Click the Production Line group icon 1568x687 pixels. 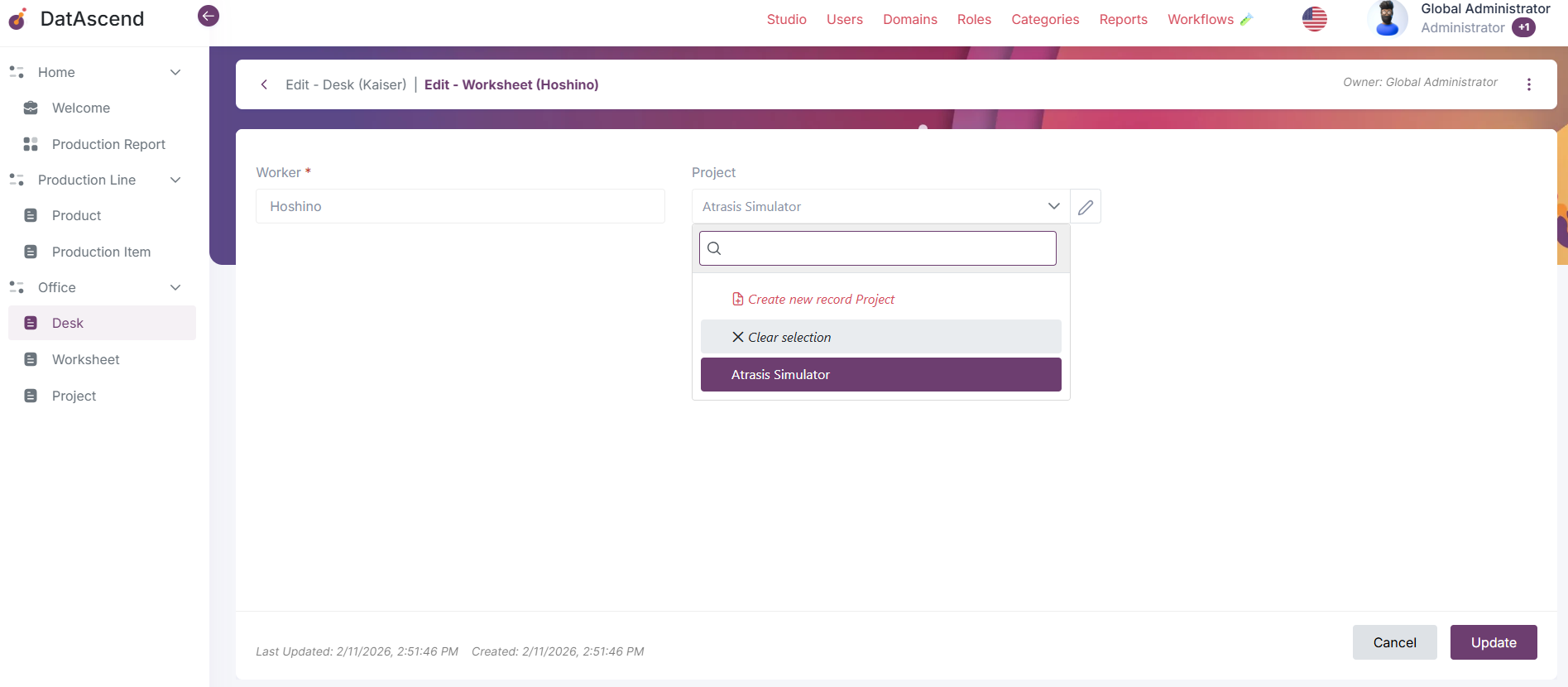(x=17, y=180)
